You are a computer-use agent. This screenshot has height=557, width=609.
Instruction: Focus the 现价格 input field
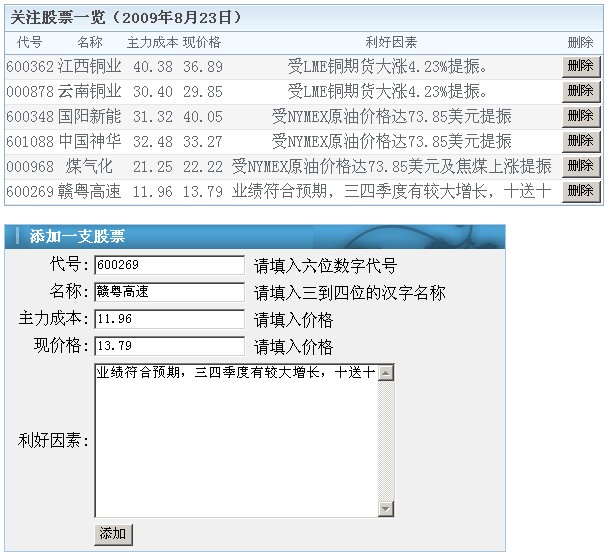(169, 346)
